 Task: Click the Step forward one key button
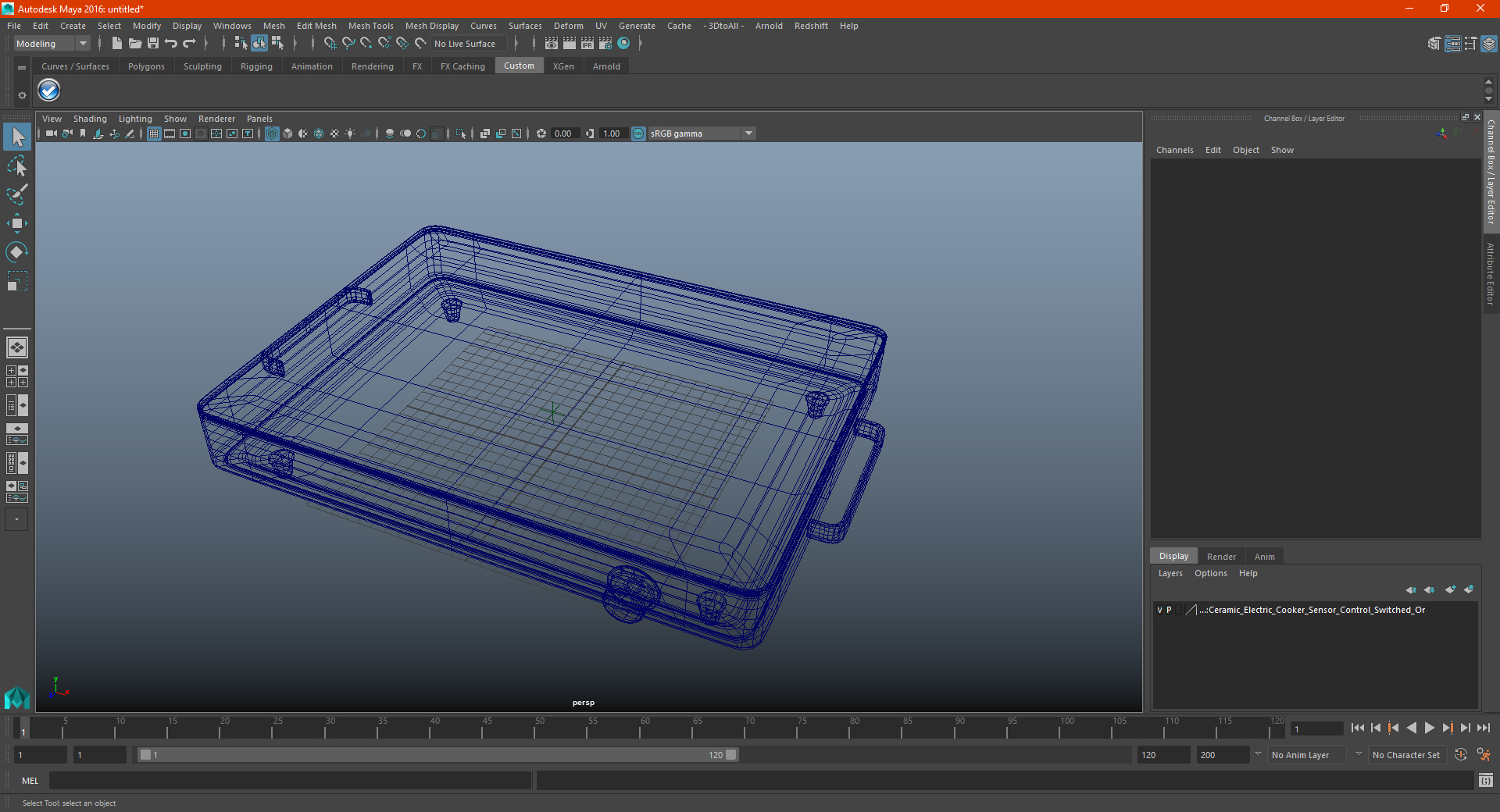coord(1447,728)
